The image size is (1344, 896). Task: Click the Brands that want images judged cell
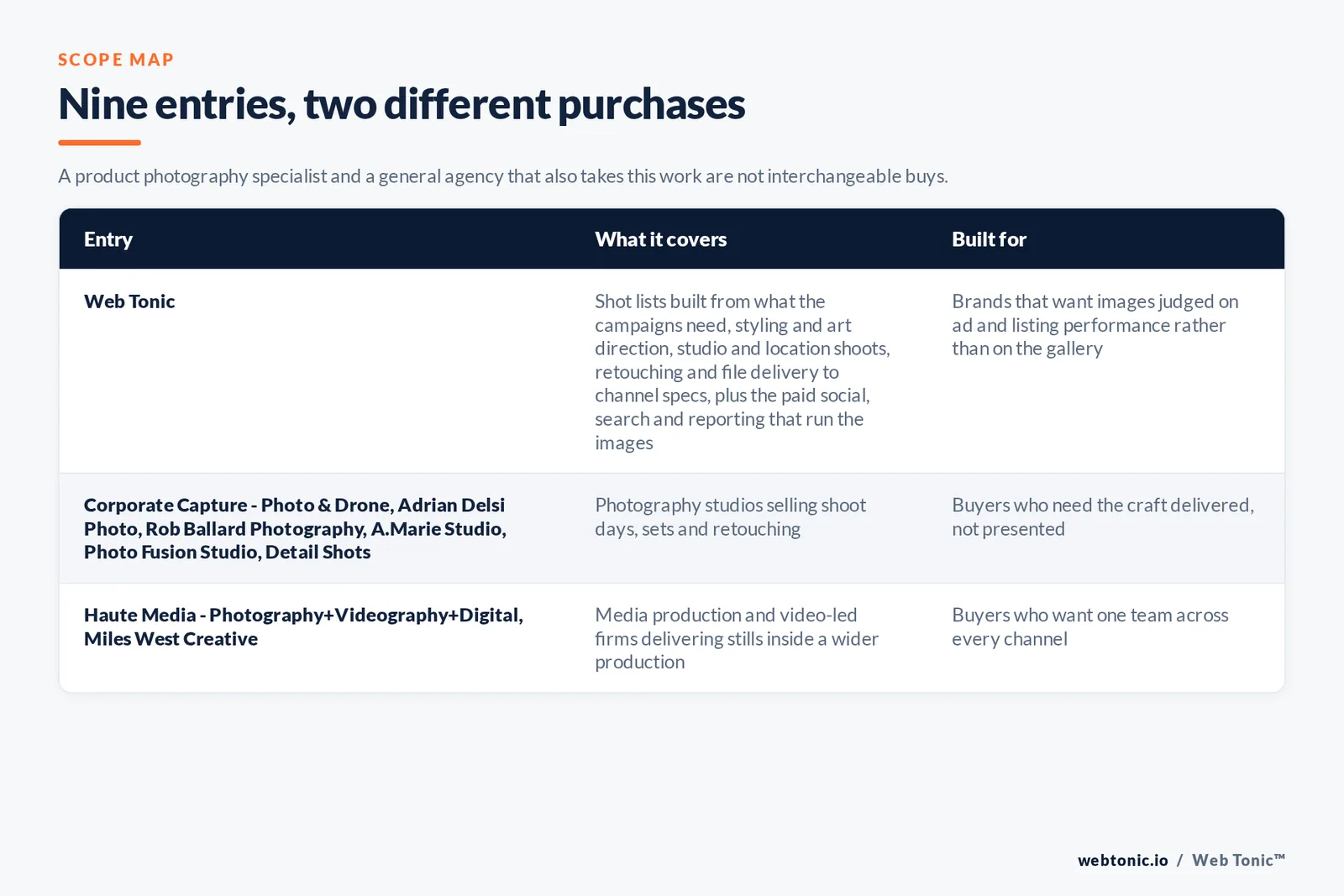(x=1095, y=324)
